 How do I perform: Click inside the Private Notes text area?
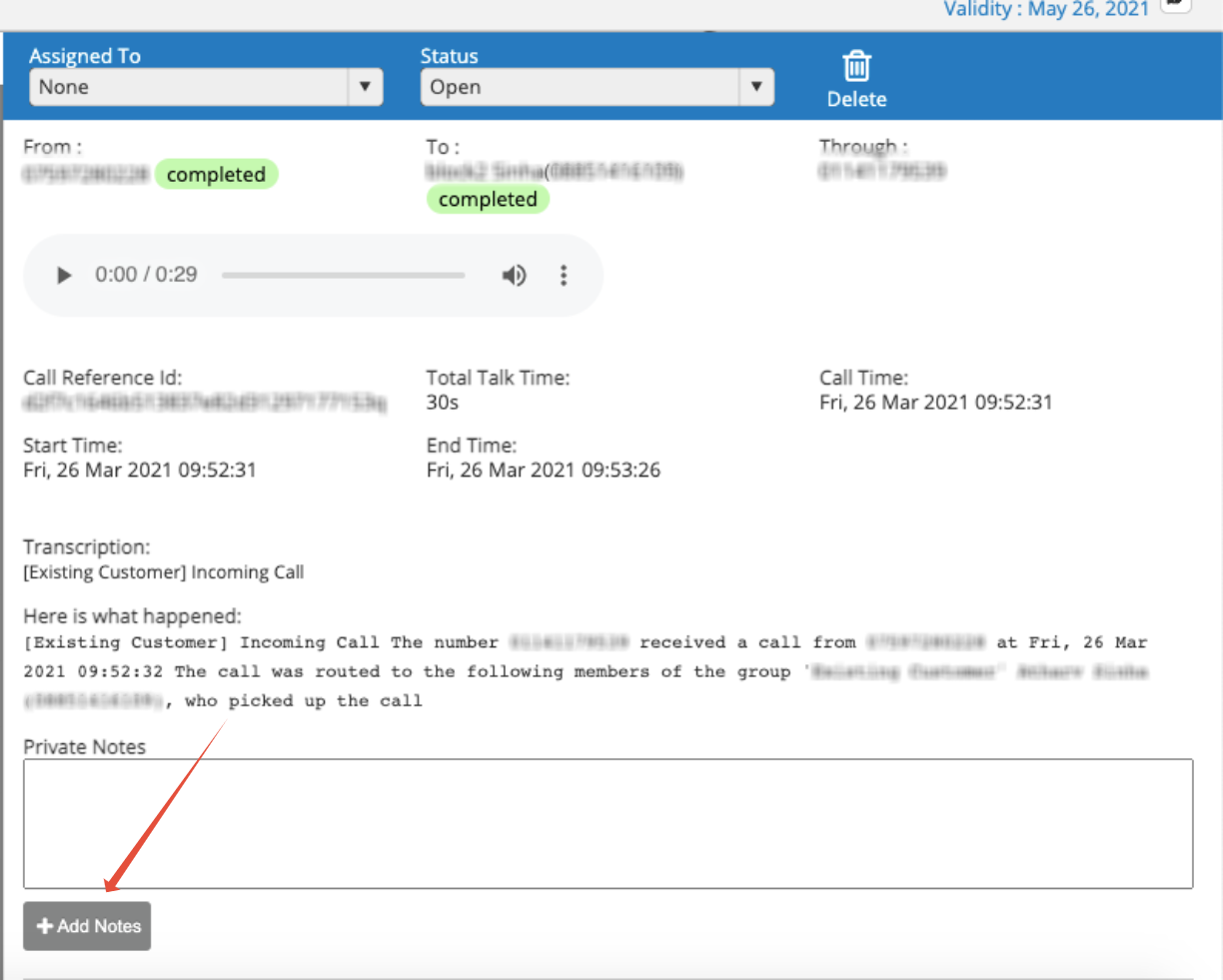point(609,824)
